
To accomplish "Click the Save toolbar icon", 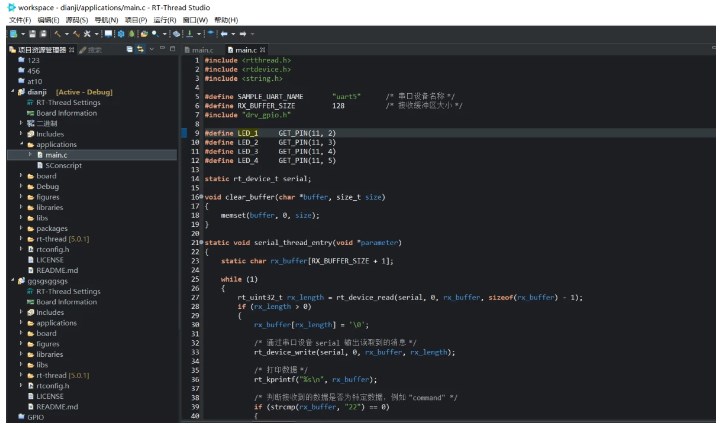I will (32, 34).
